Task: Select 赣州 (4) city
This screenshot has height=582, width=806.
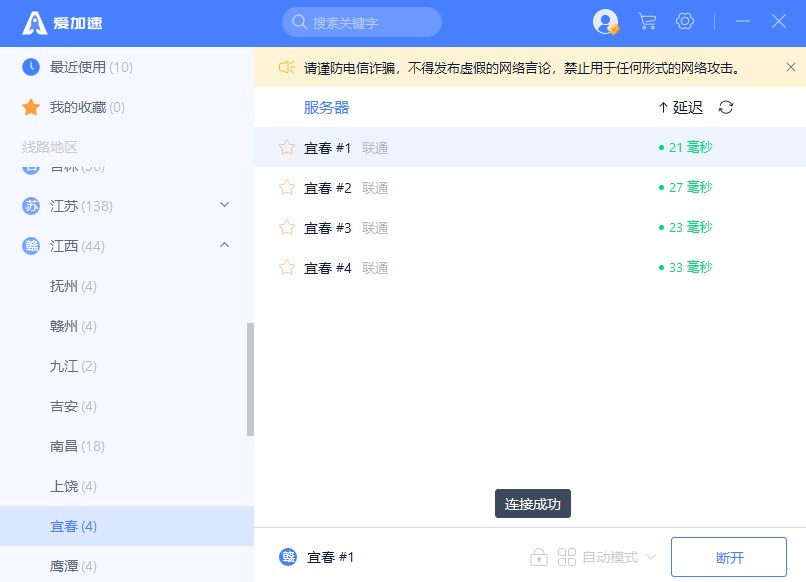Action: [x=127, y=326]
